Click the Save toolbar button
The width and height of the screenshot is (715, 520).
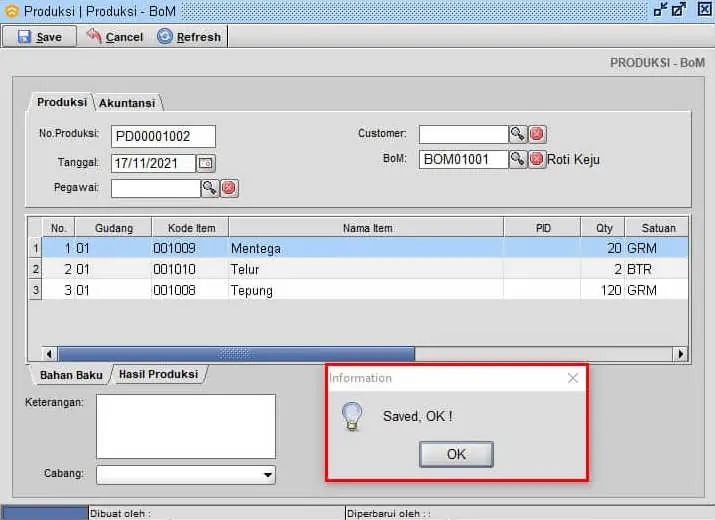pos(40,37)
